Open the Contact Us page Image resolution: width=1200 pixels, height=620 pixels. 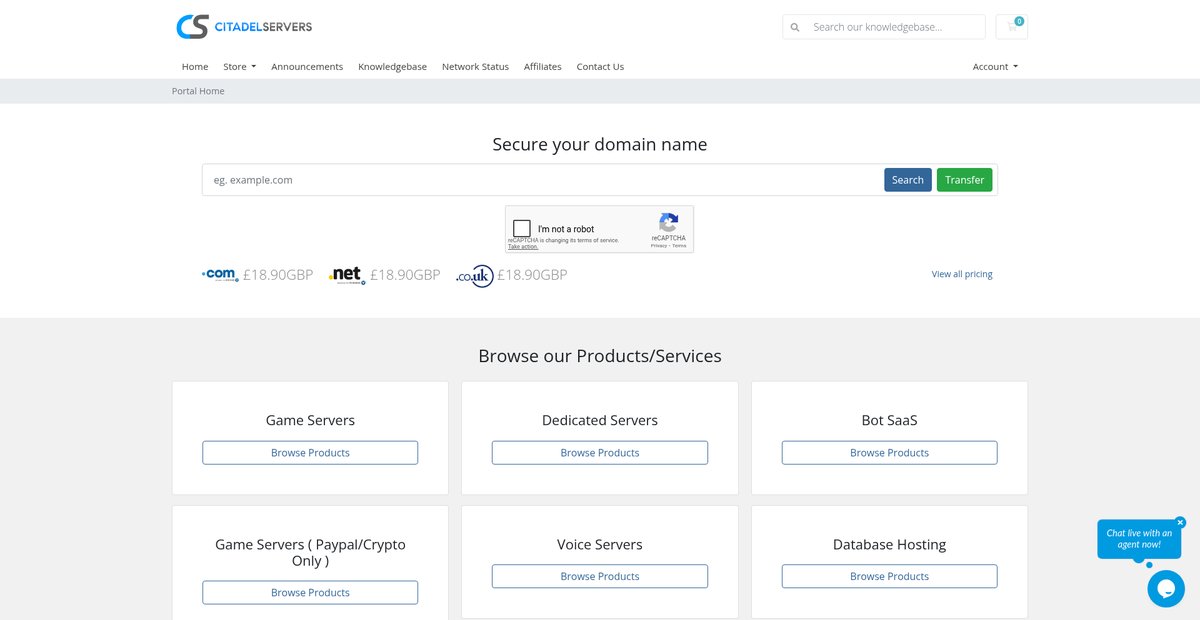[600, 67]
